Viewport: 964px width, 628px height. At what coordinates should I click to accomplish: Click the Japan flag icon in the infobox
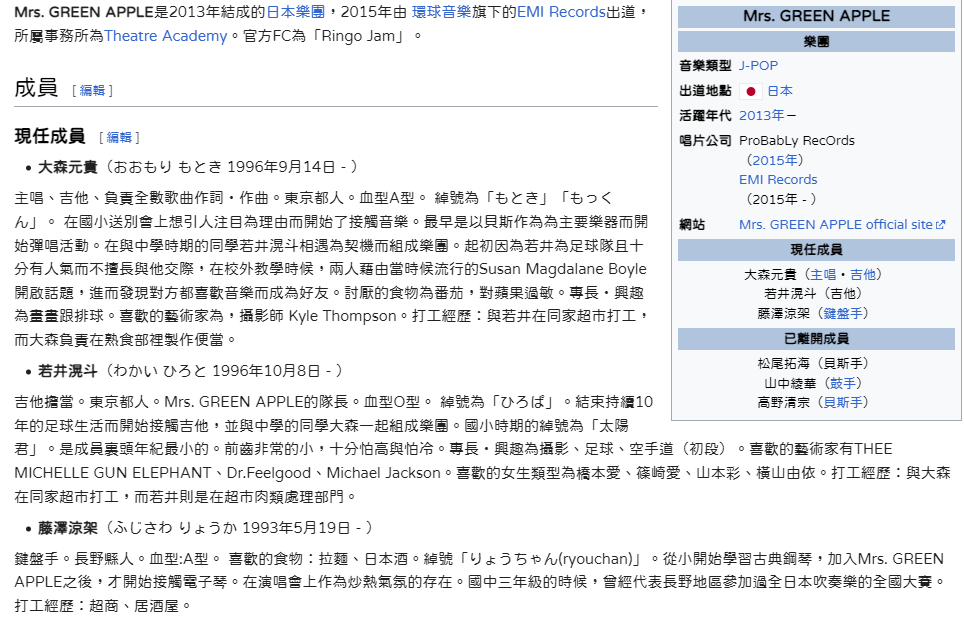tap(750, 91)
